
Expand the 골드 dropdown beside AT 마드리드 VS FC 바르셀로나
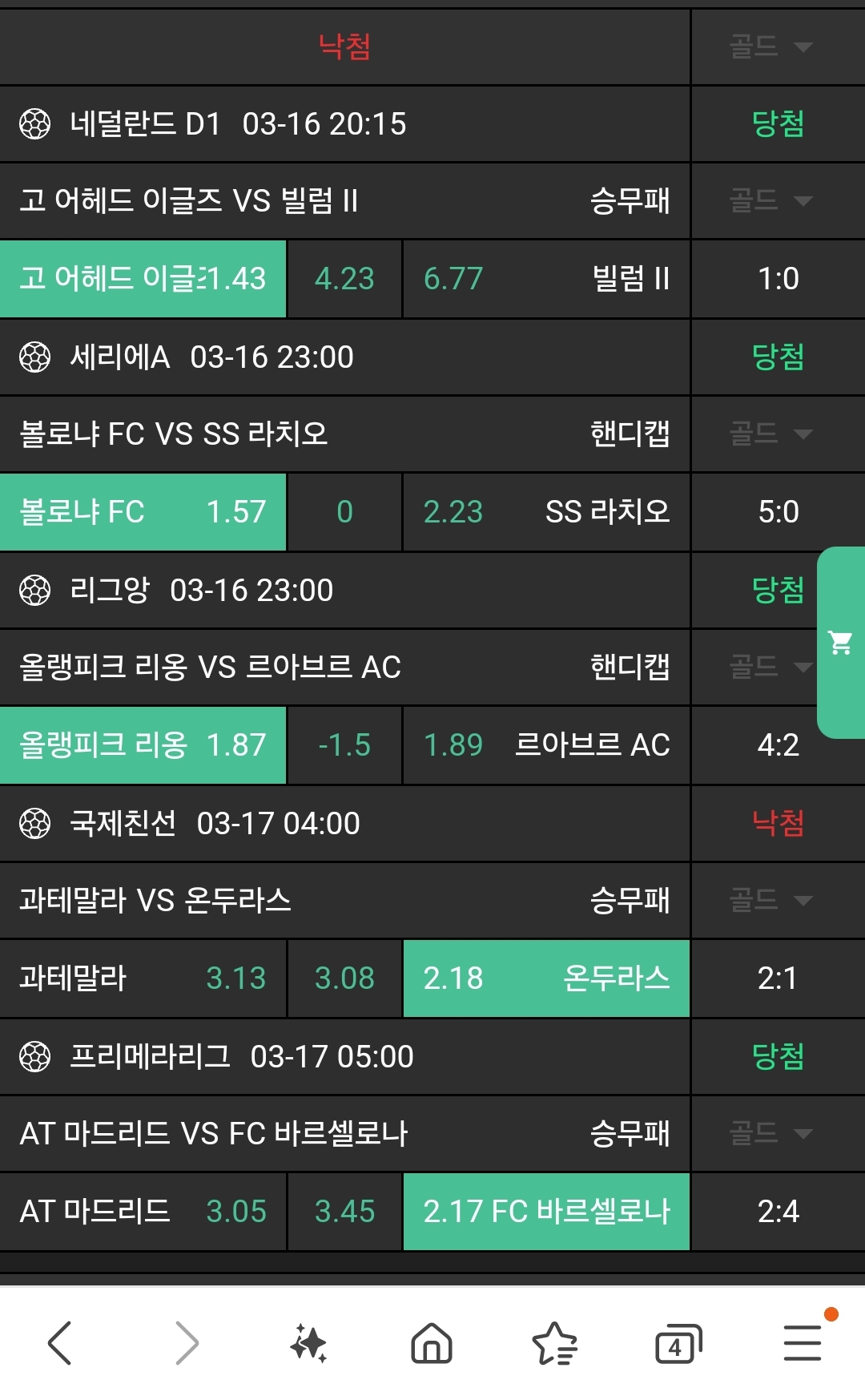pos(770,1133)
